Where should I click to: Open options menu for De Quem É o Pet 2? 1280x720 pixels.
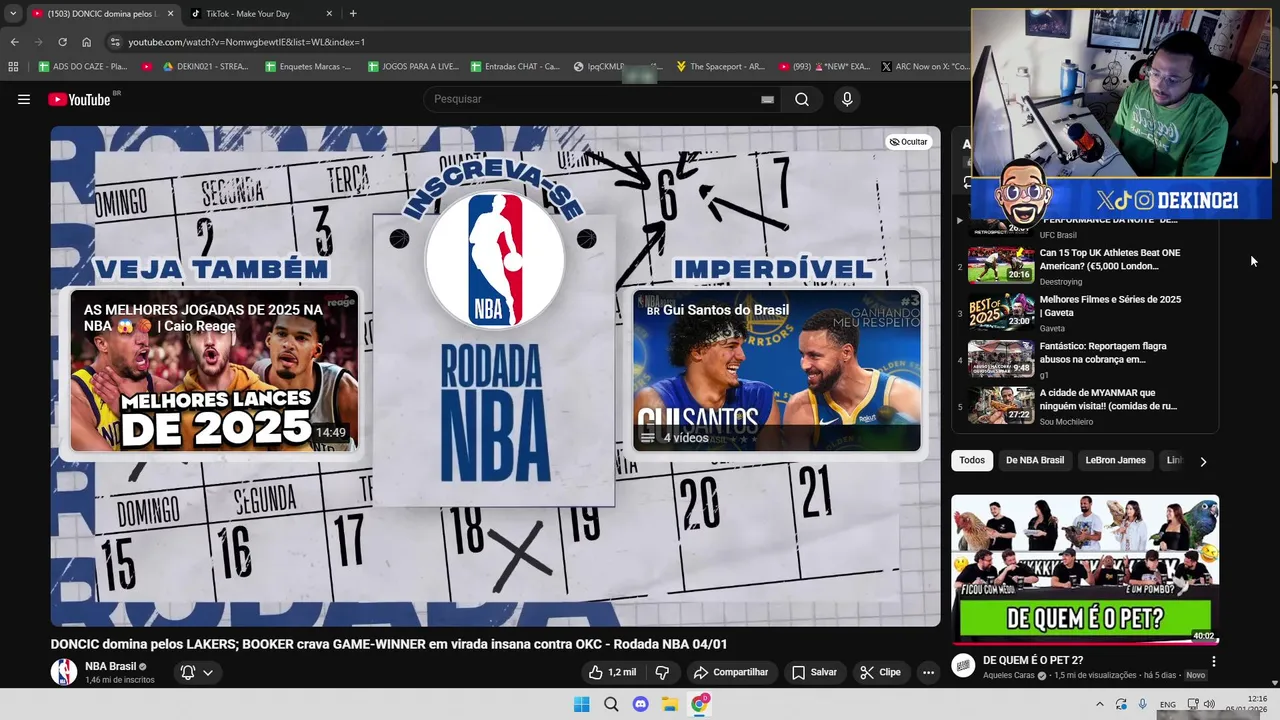coord(1213,662)
